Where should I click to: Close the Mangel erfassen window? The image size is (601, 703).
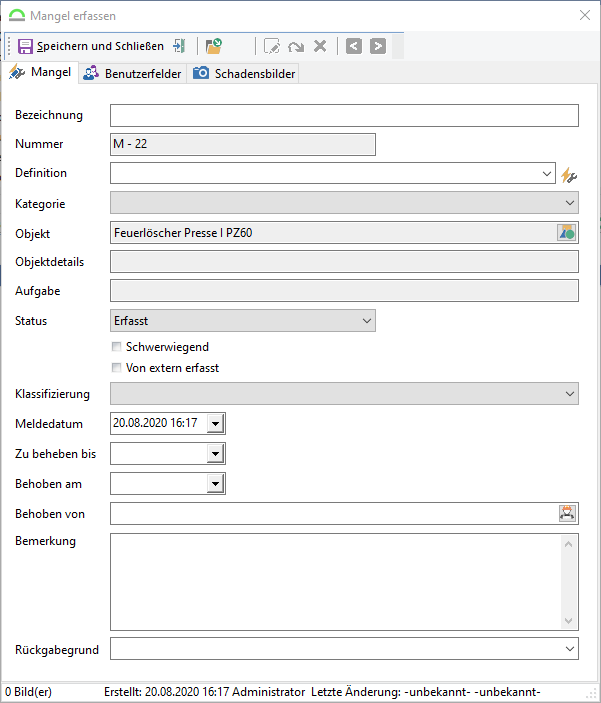(x=585, y=15)
